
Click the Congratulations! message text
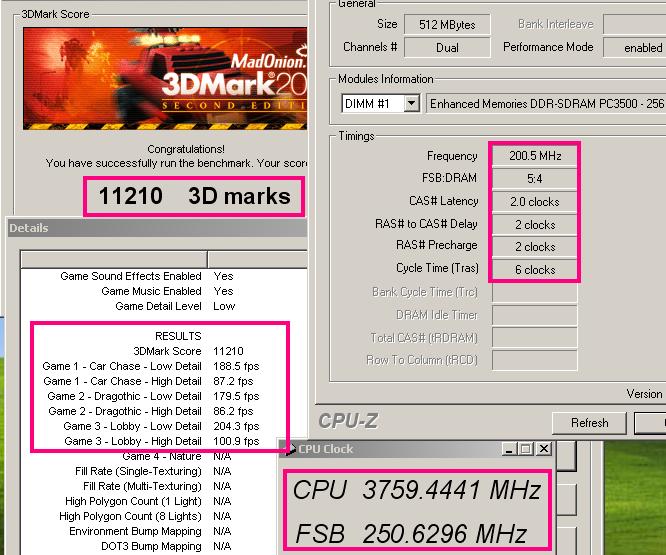[186, 149]
